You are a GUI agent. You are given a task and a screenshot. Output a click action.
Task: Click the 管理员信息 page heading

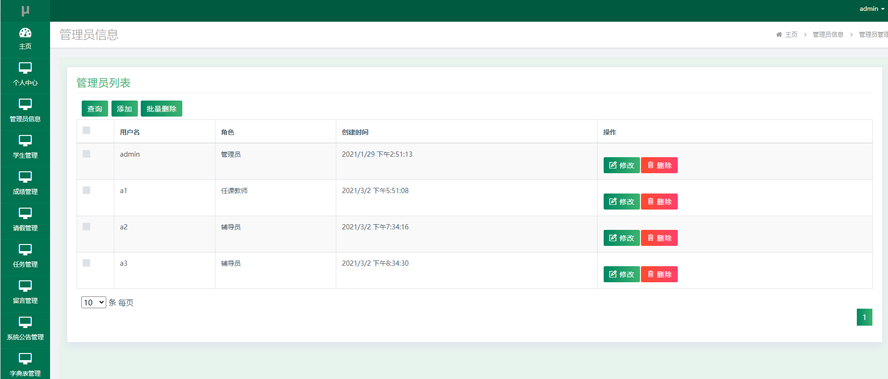click(89, 35)
